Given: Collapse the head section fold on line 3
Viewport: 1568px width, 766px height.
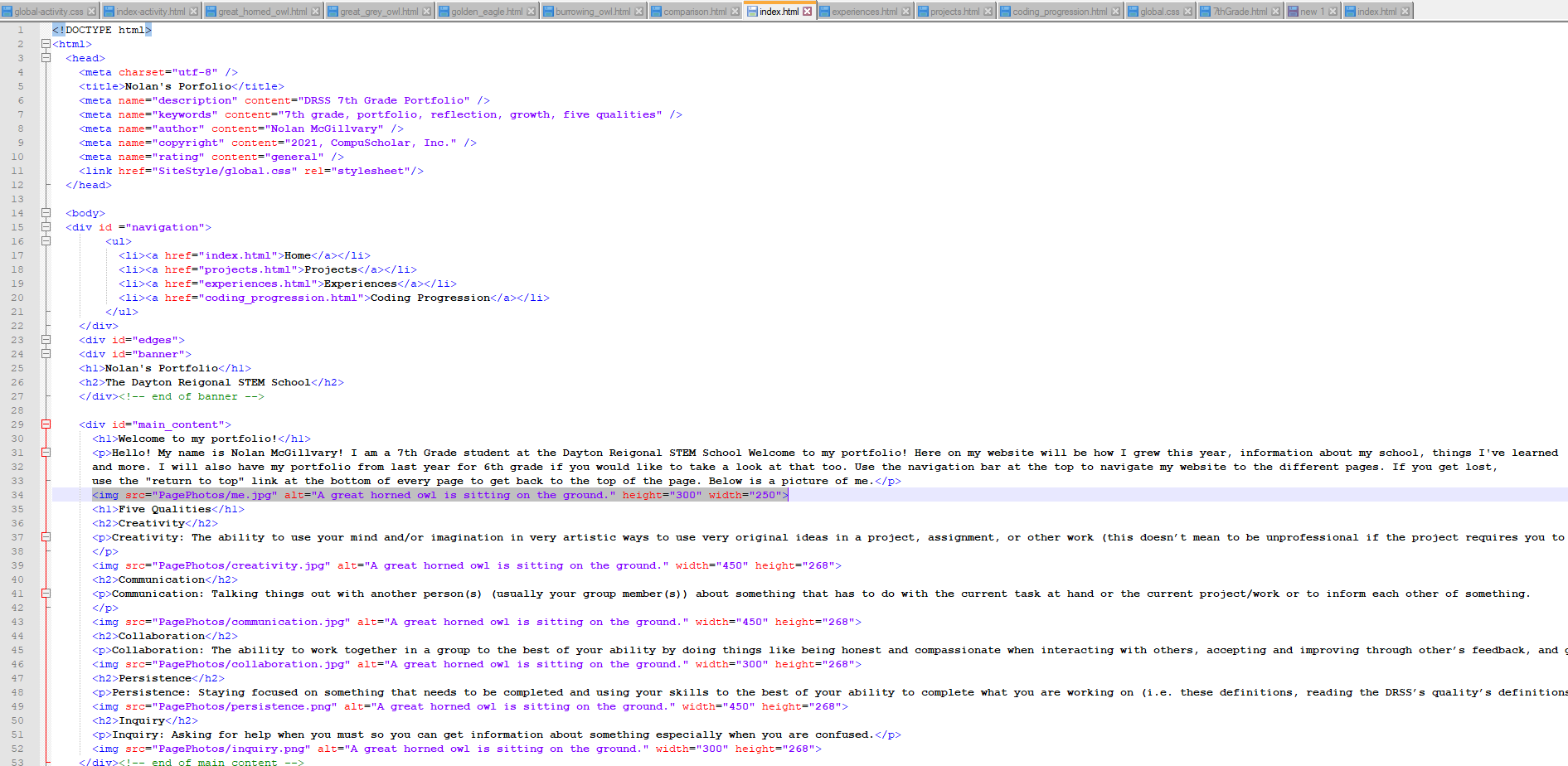Looking at the screenshot, I should click(x=46, y=58).
